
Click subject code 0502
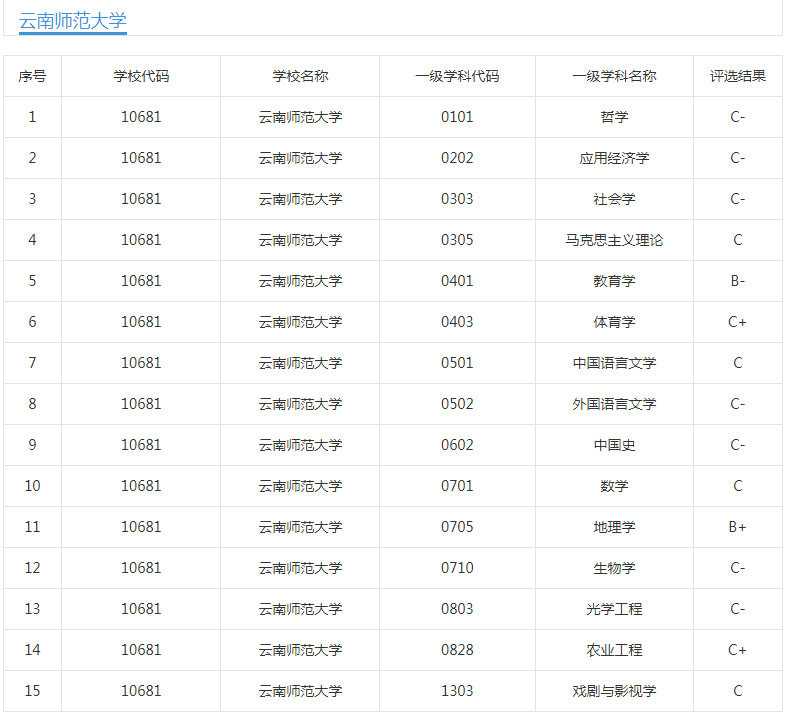pyautogui.click(x=457, y=404)
